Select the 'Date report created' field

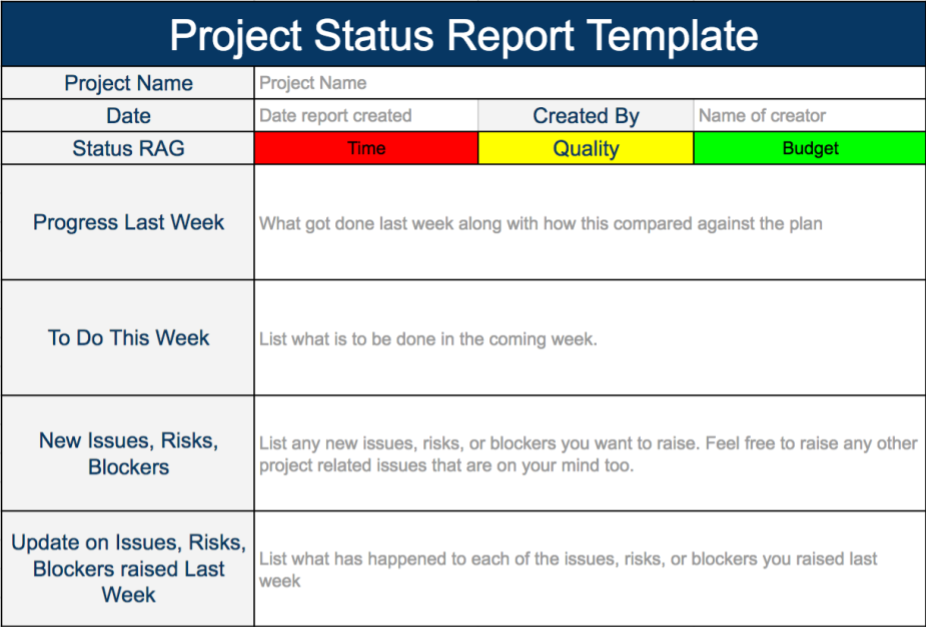click(x=366, y=116)
